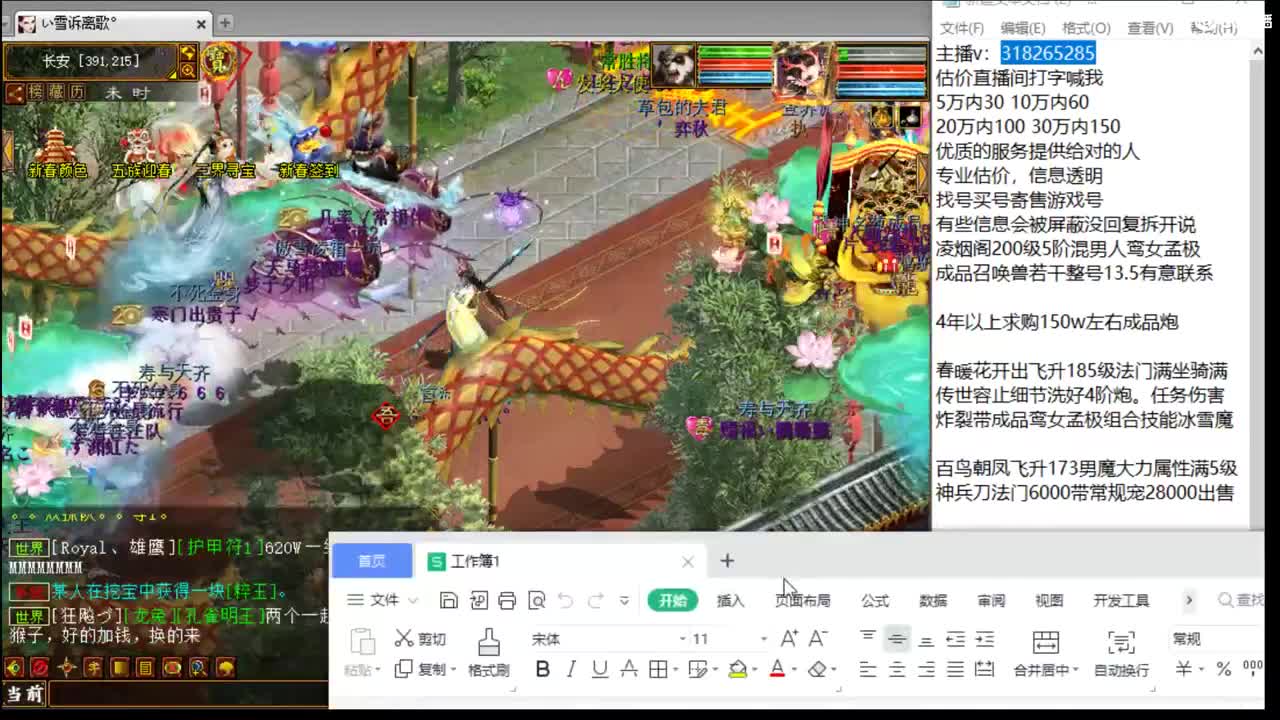Open Notepad's Format (格式) menu

pyautogui.click(x=1086, y=28)
